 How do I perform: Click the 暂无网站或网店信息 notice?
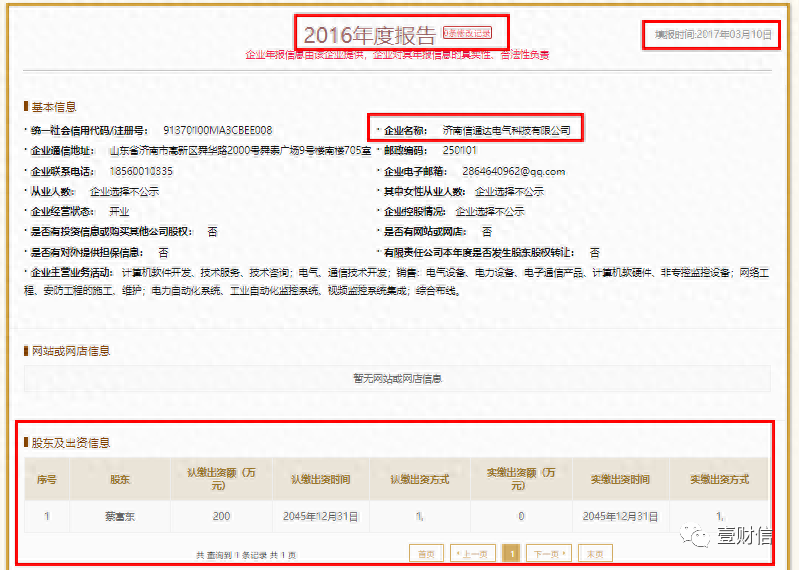coord(397,378)
